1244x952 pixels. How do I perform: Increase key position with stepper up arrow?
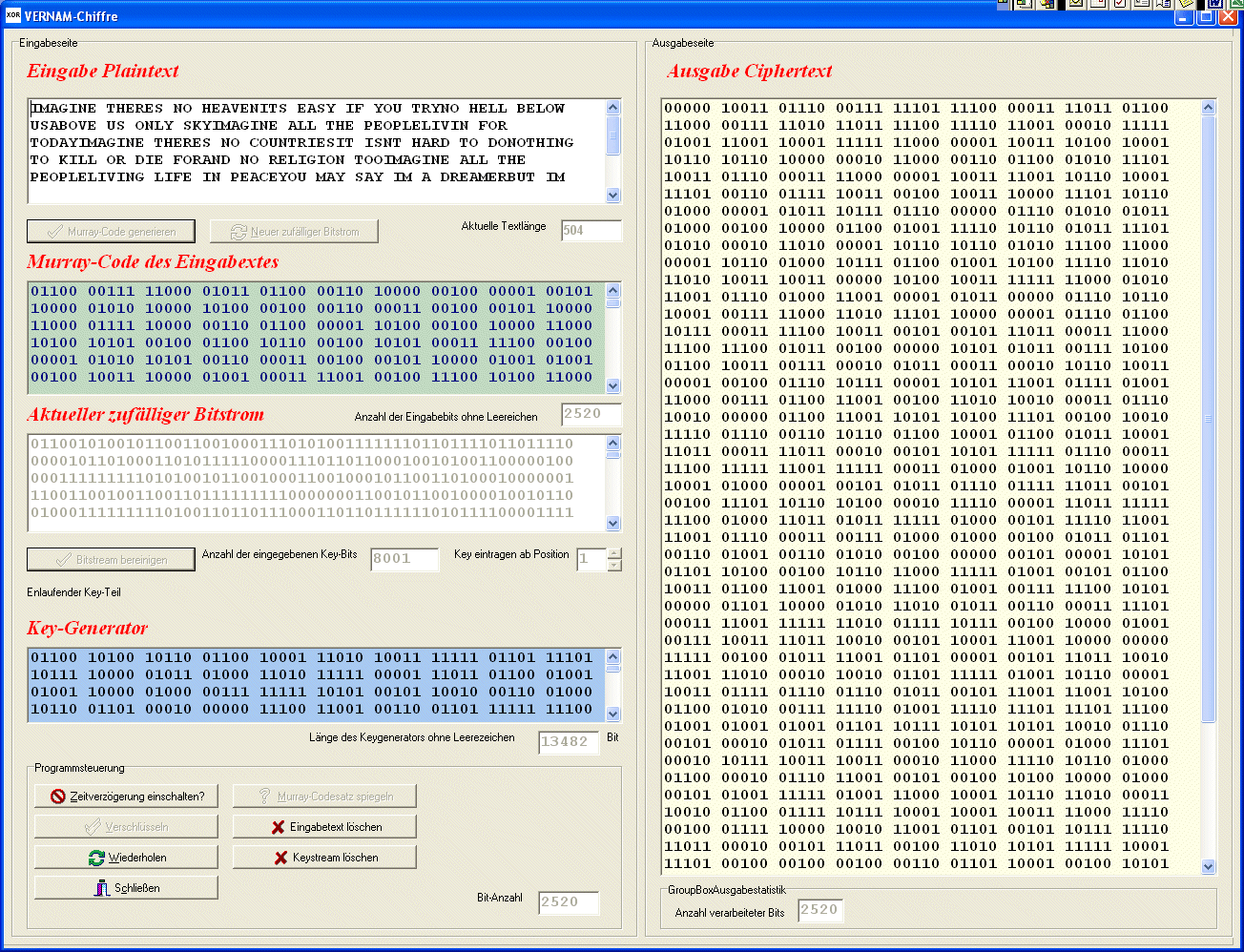(x=614, y=553)
